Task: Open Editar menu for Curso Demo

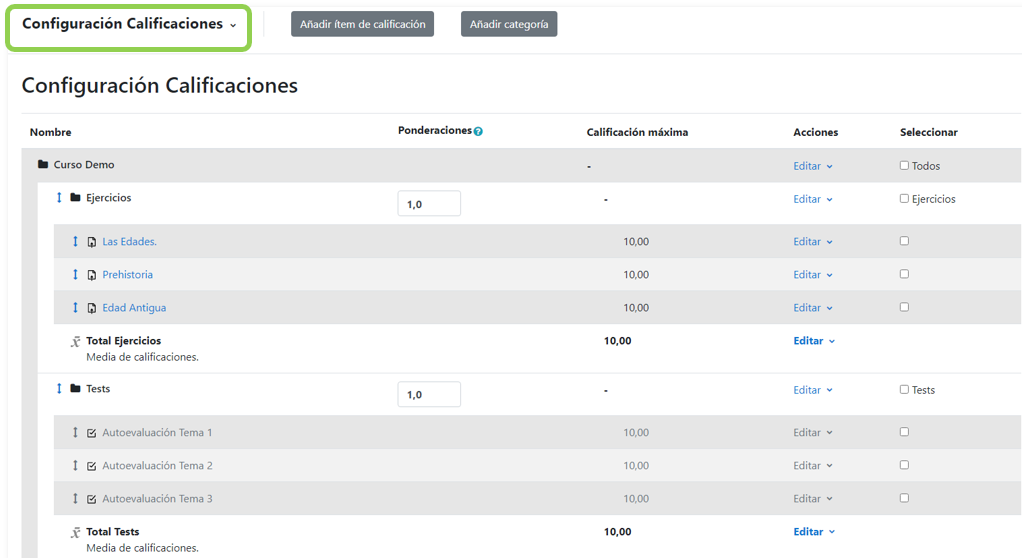Action: 813,166
